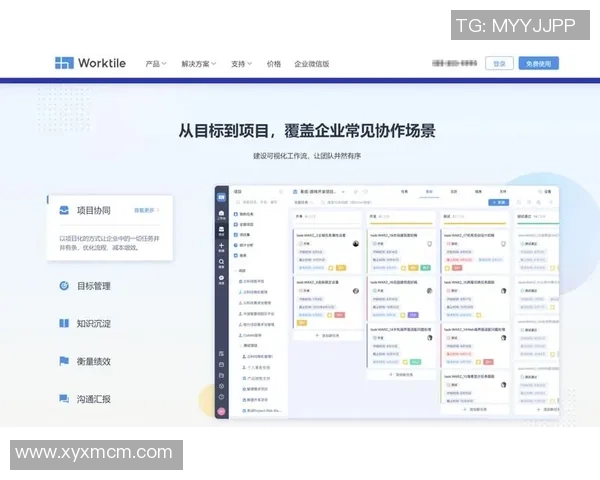Screen dimensions: 600x480
Task: Open the project icon in dark sidebar
Action: click(222, 230)
